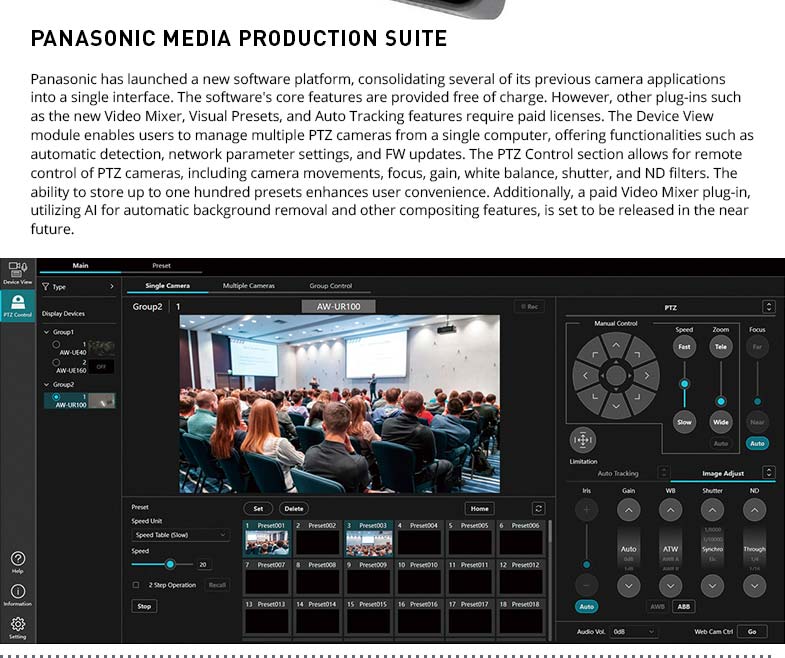The width and height of the screenshot is (785, 658).
Task: Open the Help icon in sidebar
Action: point(18,562)
